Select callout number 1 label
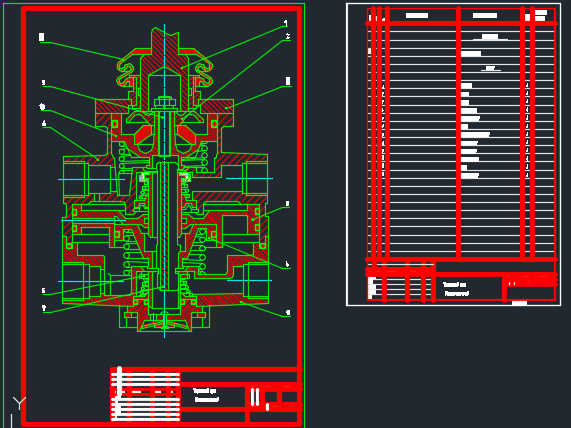571x428 pixels. [286, 24]
